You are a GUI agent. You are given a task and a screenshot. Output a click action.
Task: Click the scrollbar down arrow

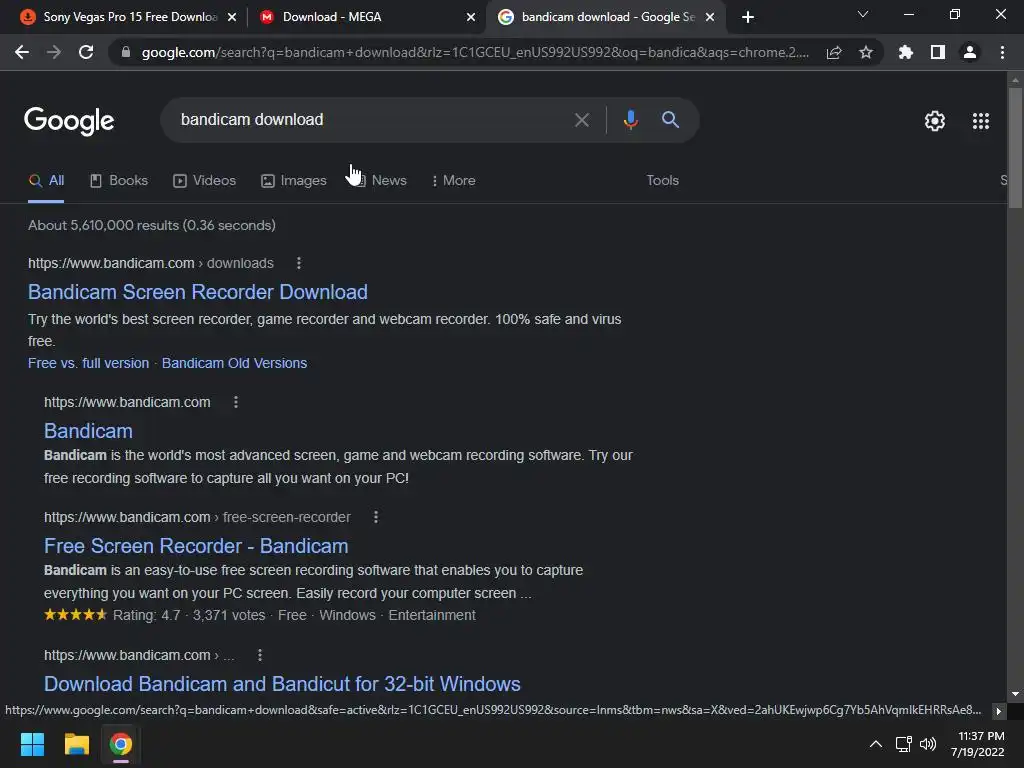(1015, 695)
